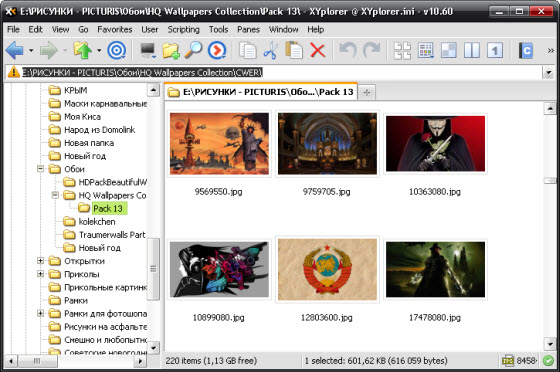Viewport: 560px width, 372px height.
Task: Click the numbered 1 pane icon
Action: [495, 50]
